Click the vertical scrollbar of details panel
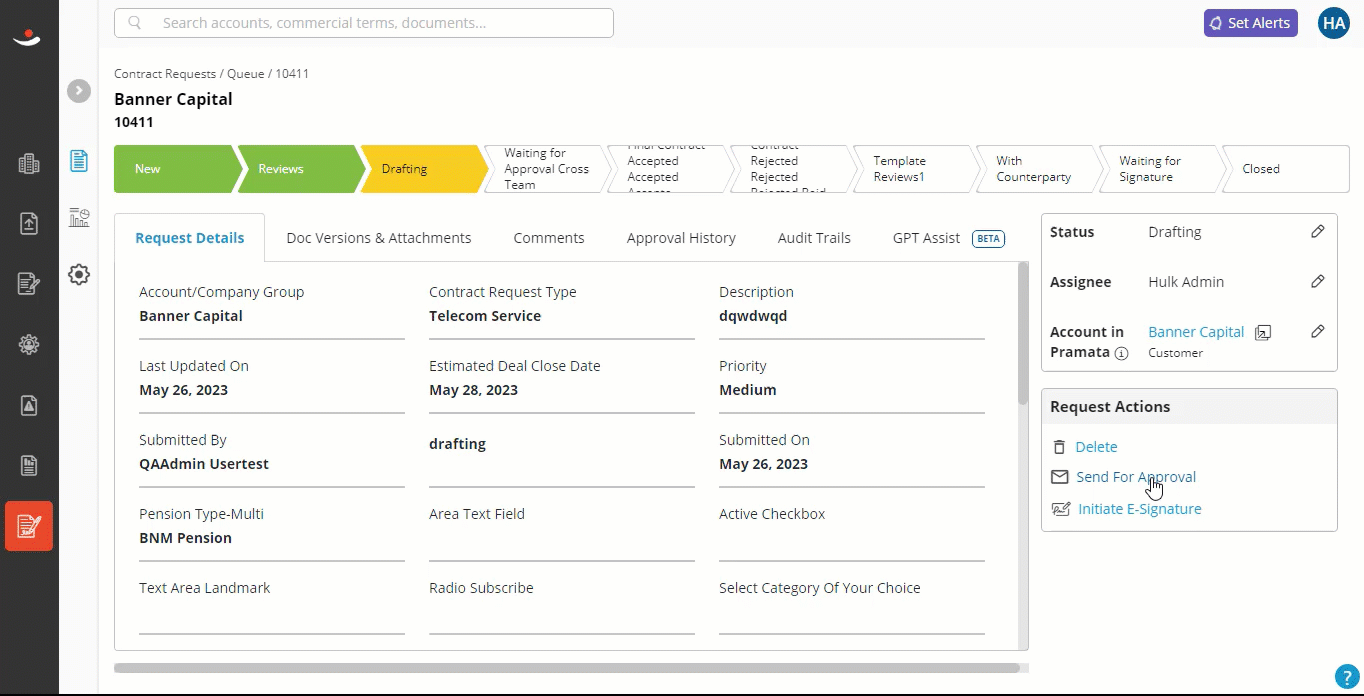Screen dimensions: 1364x696 point(1023,334)
